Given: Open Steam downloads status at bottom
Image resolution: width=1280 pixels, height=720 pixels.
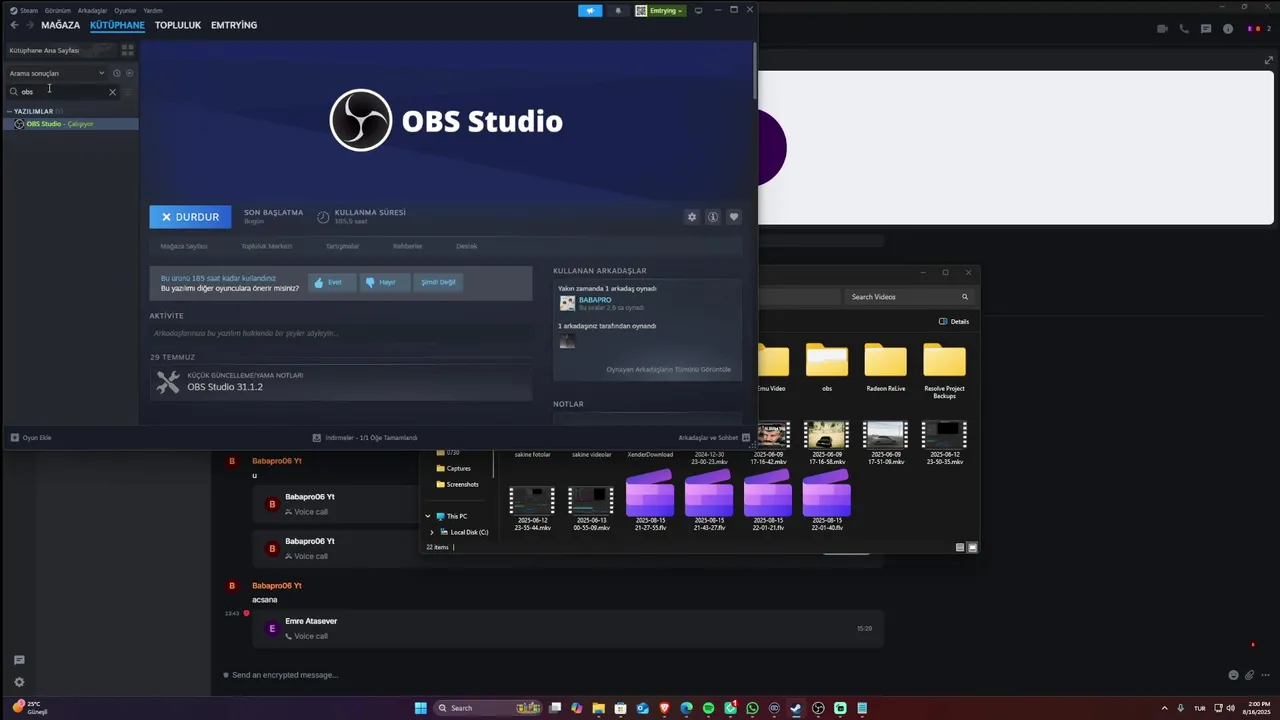Looking at the screenshot, I should tap(365, 438).
